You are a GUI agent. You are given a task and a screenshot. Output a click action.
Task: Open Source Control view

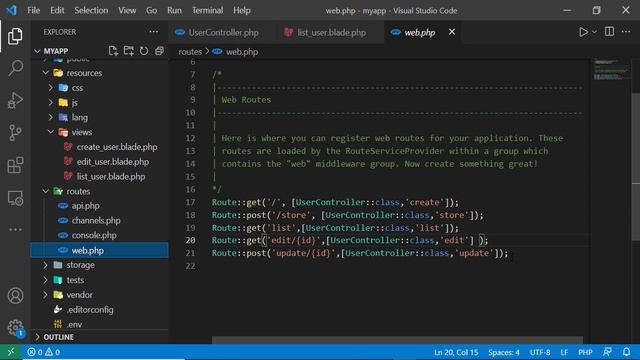(x=15, y=133)
